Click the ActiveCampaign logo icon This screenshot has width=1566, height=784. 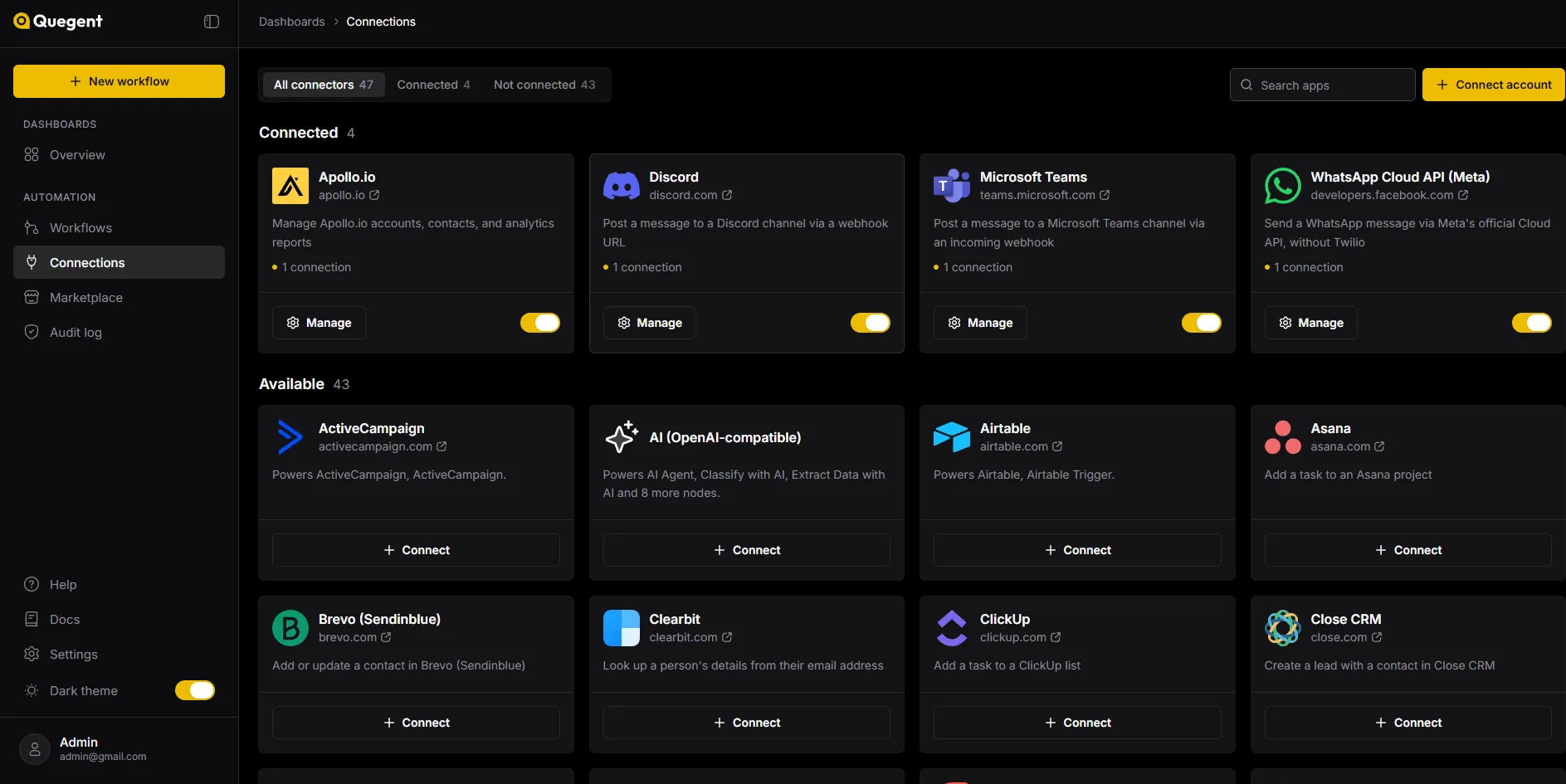click(290, 437)
